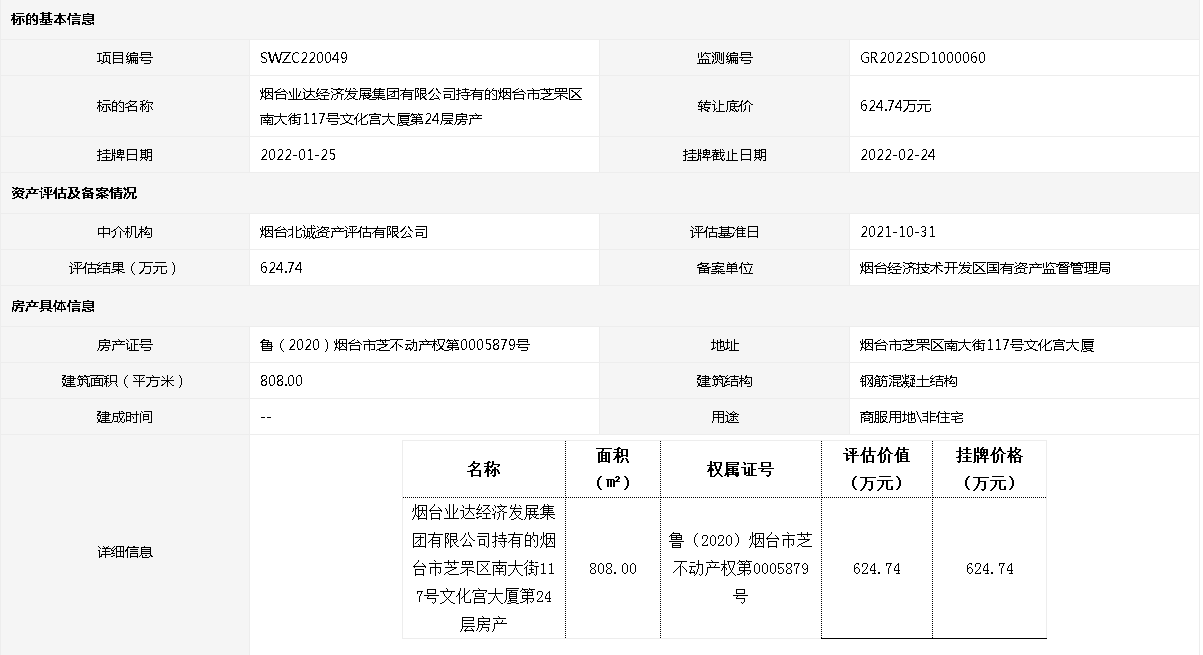Click 624.74 under the 挂牌价格 column
Image resolution: width=1203 pixels, height=655 pixels.
[x=990, y=568]
